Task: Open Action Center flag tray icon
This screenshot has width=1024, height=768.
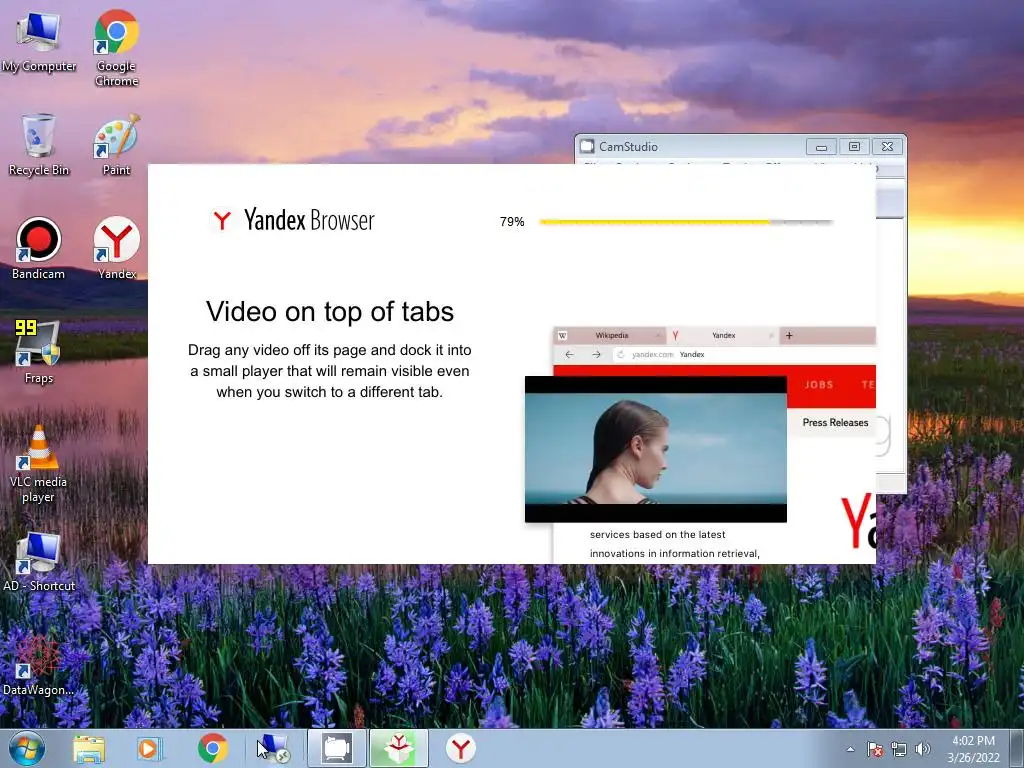Action: coord(874,749)
